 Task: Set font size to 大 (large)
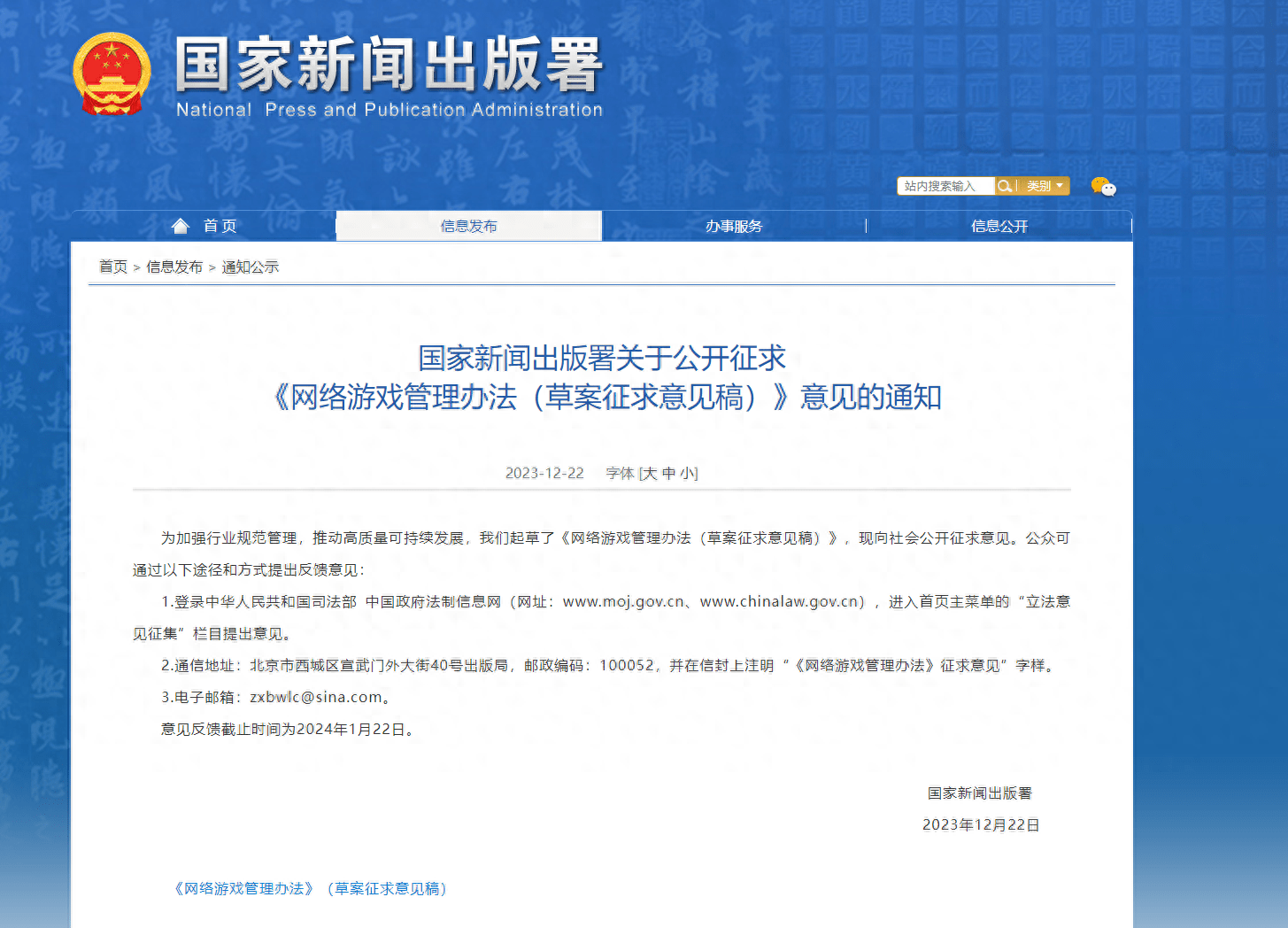pyautogui.click(x=650, y=474)
